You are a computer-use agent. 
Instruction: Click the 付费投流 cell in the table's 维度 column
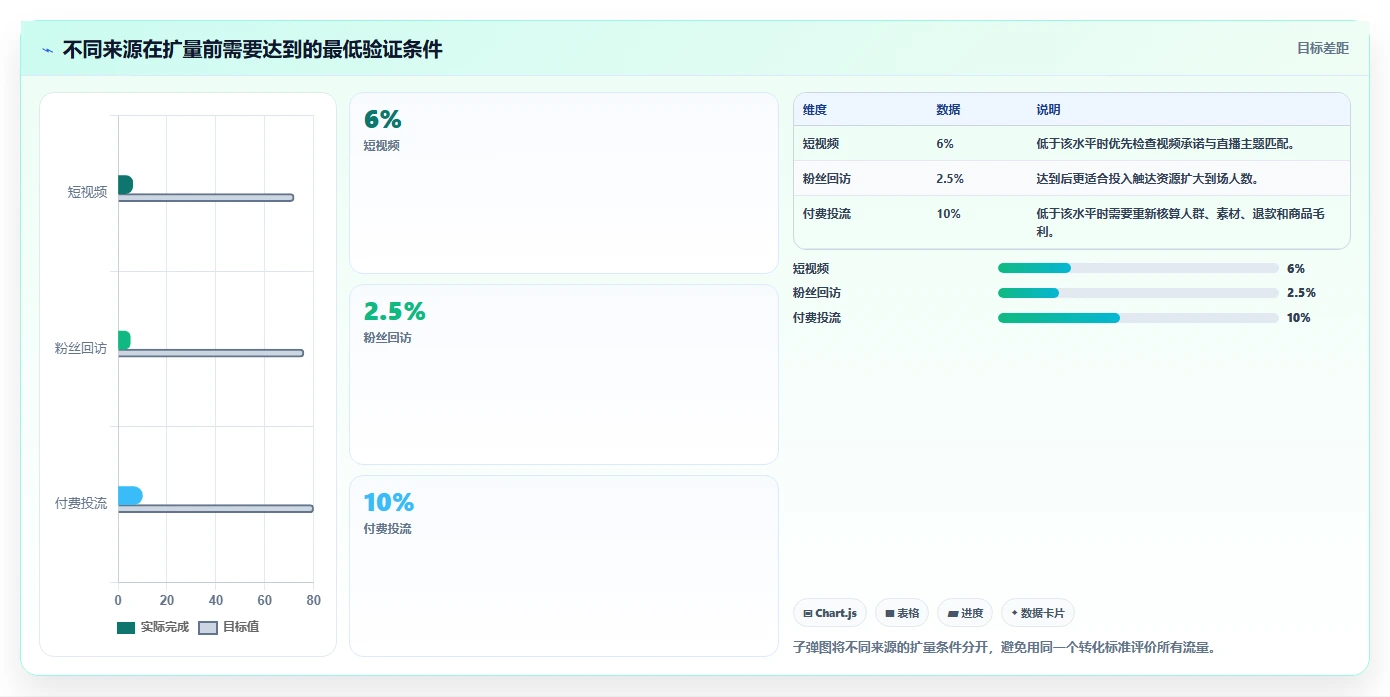[x=827, y=214]
